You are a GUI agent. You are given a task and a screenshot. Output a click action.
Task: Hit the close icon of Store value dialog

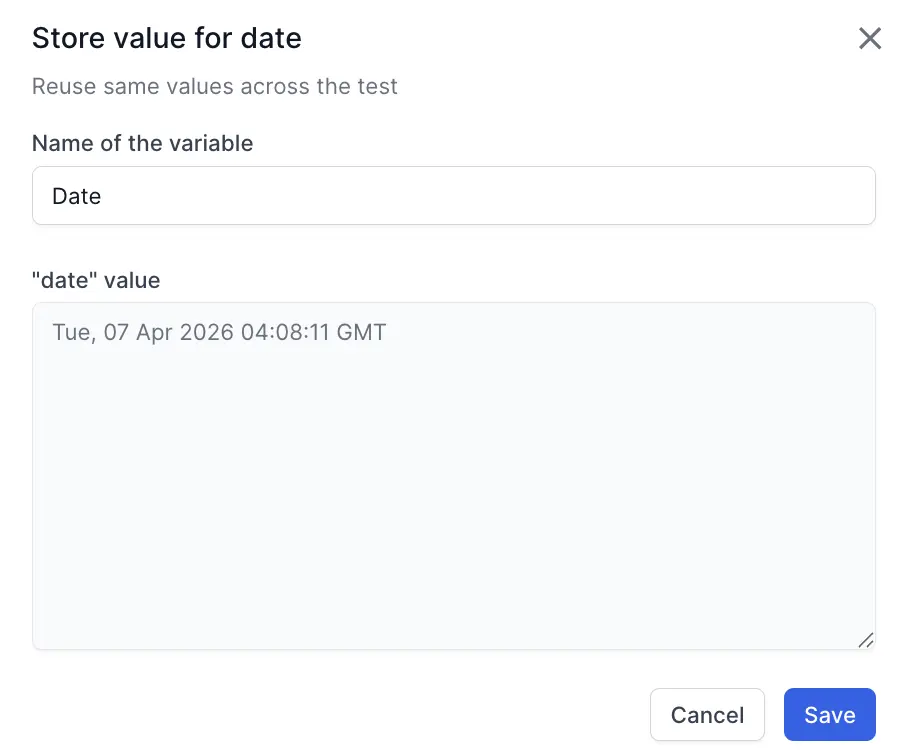point(869,38)
